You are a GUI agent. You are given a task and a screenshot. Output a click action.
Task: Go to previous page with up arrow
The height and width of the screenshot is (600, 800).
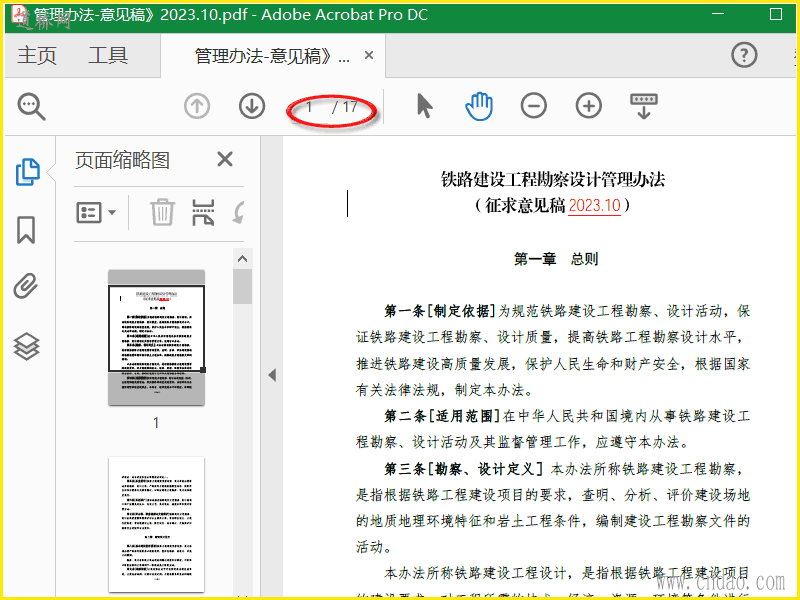pos(197,107)
